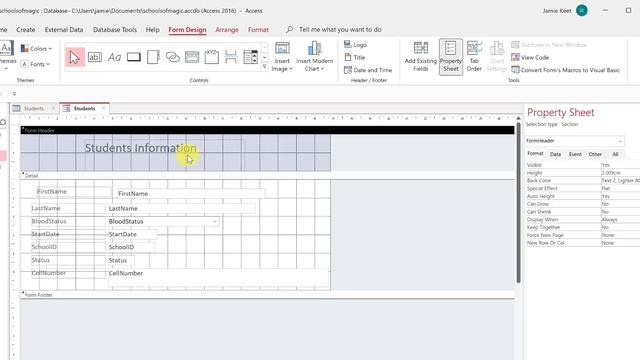Click the Back Color property value
This screenshot has width=640, height=360.
click(620, 180)
